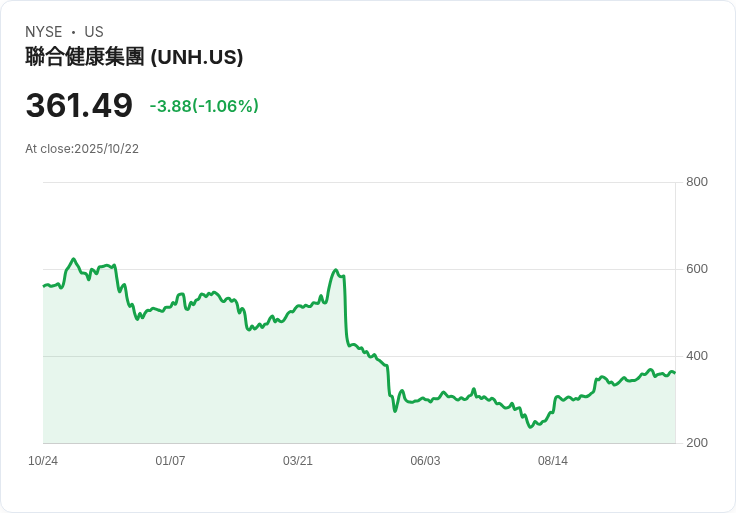Select the green -3.88(-1.06%) price change
736x513 pixels.
204,106
